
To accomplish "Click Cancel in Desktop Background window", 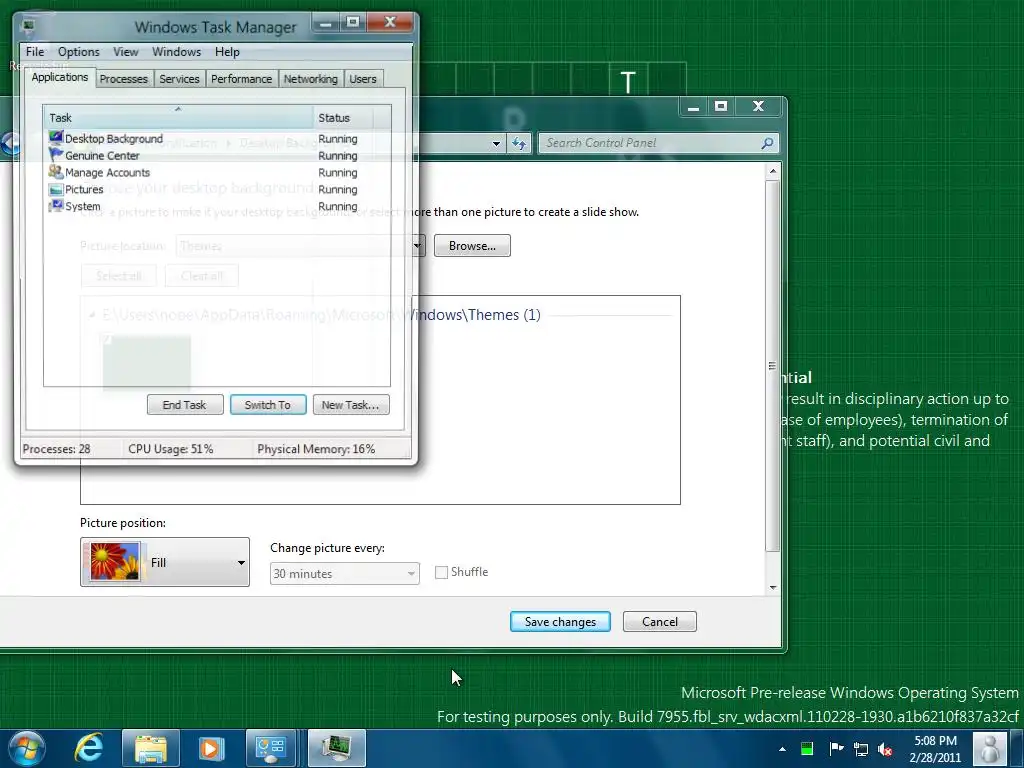I will pyautogui.click(x=660, y=622).
